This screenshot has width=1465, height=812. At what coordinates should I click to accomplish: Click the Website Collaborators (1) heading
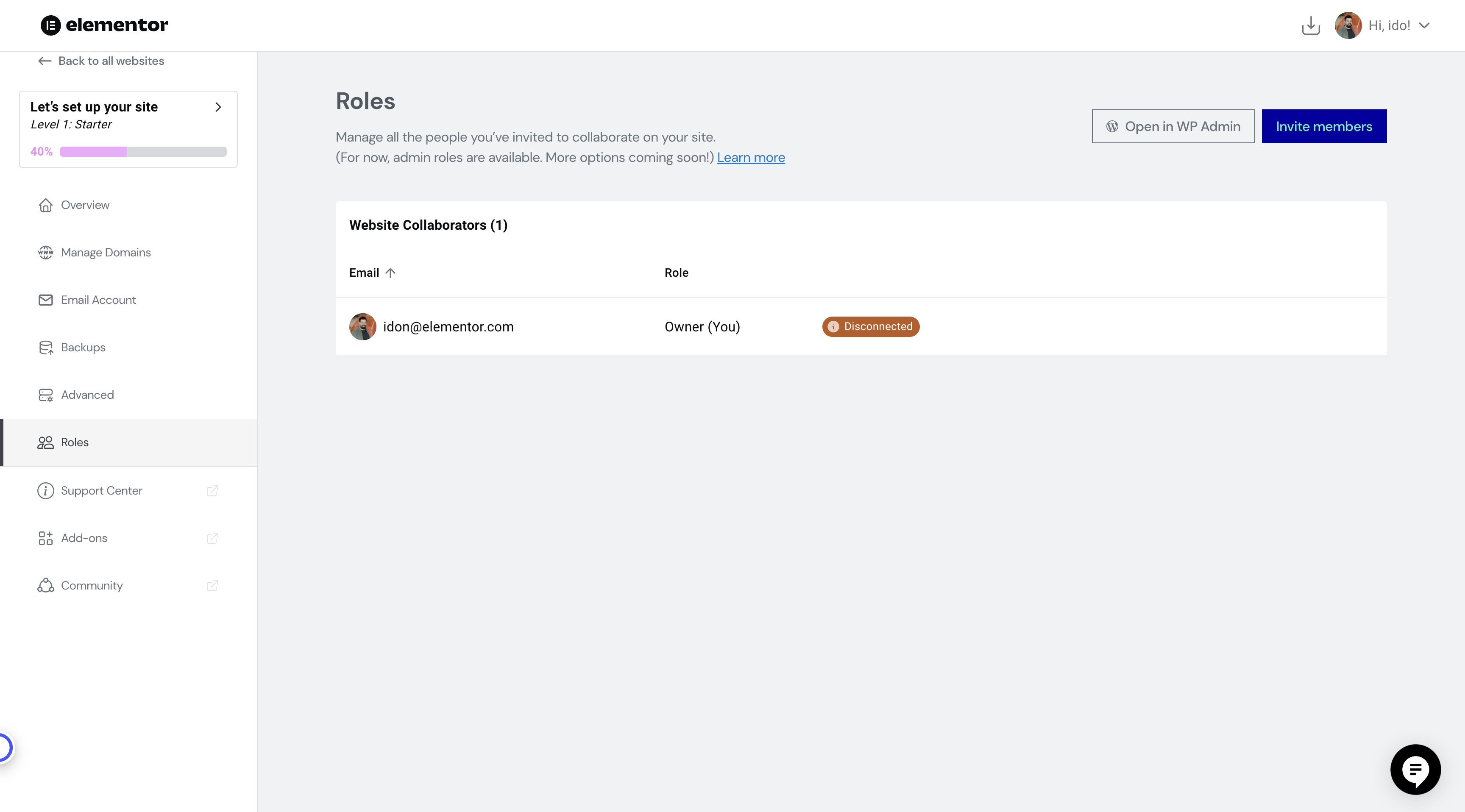(x=428, y=225)
